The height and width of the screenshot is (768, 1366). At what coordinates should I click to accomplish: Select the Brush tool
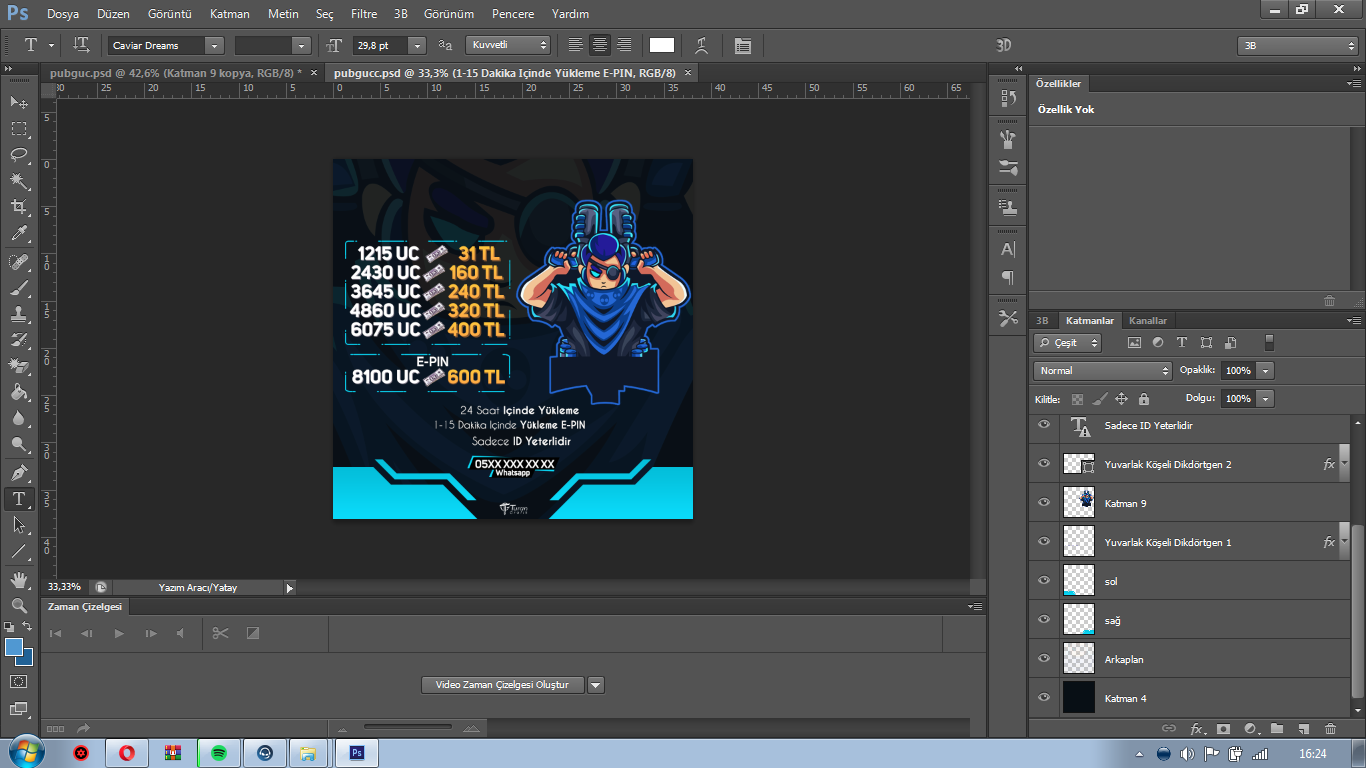19,288
